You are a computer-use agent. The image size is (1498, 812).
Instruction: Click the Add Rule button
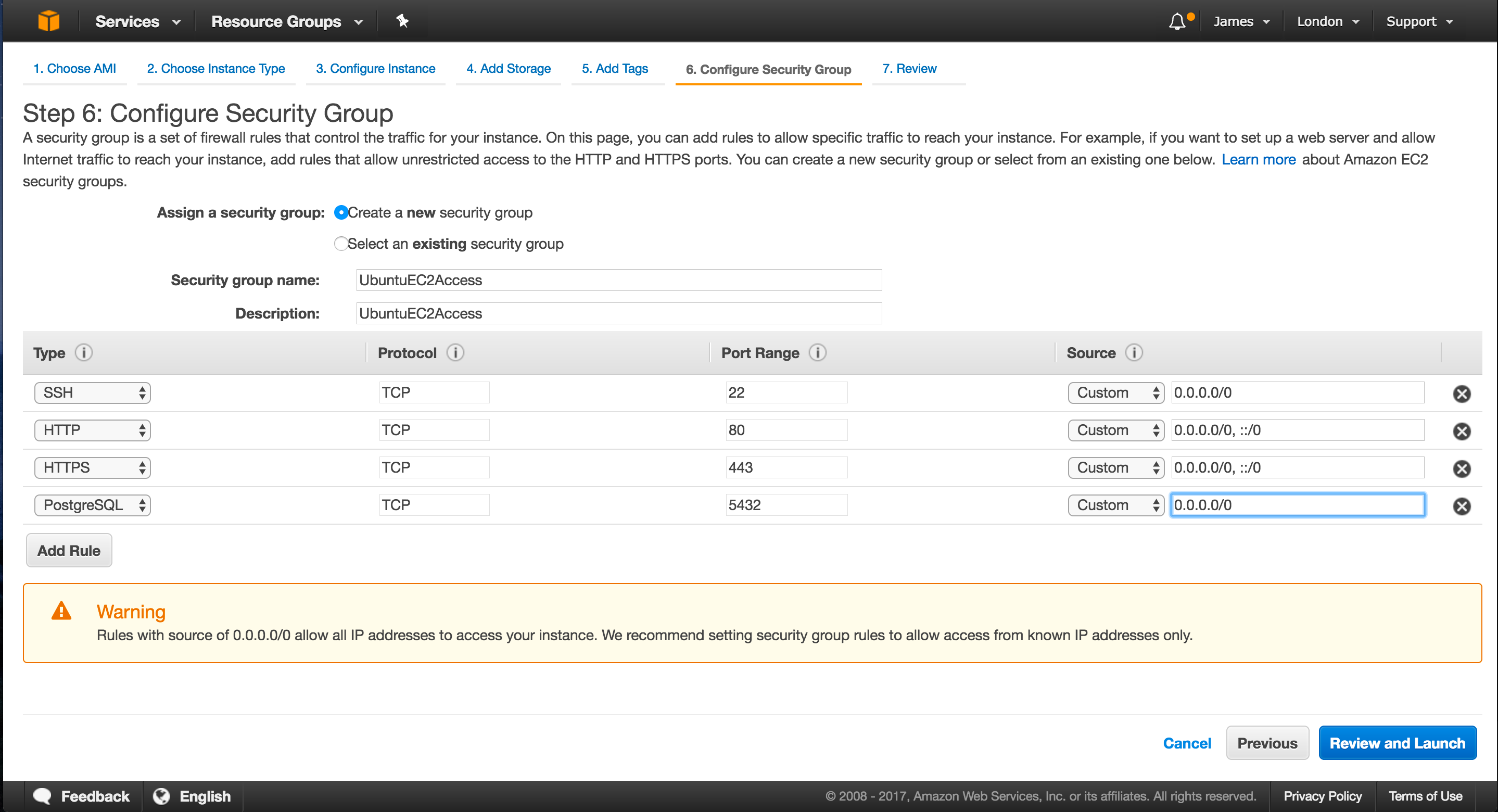point(69,550)
